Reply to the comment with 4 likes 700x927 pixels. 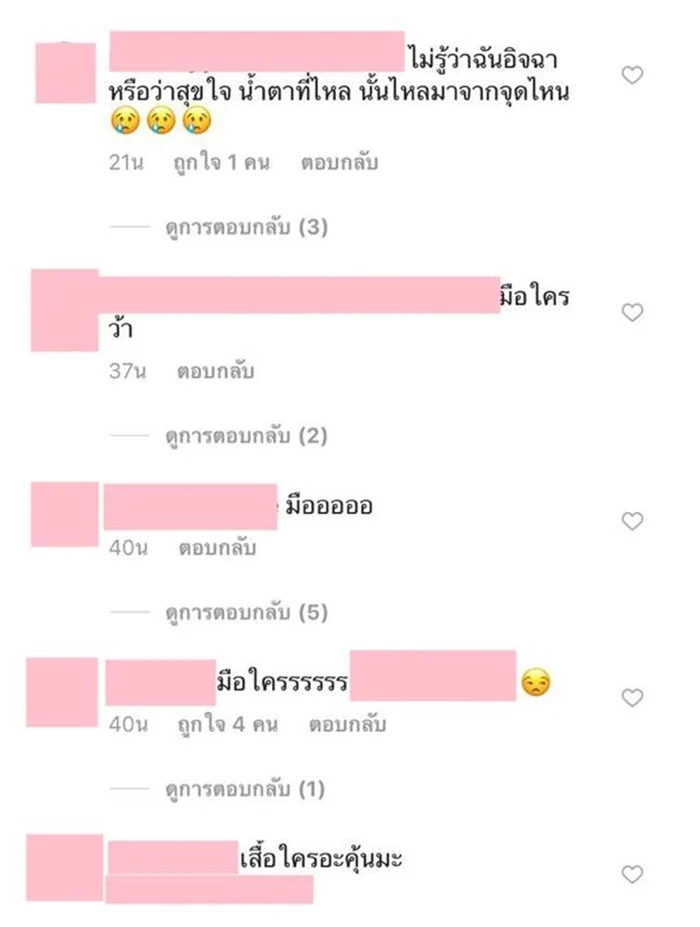click(348, 724)
